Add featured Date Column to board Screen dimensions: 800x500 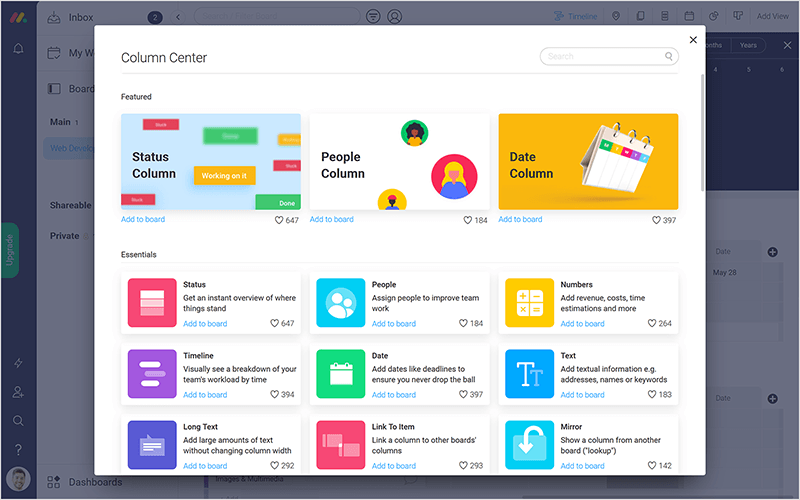pyautogui.click(x=520, y=219)
